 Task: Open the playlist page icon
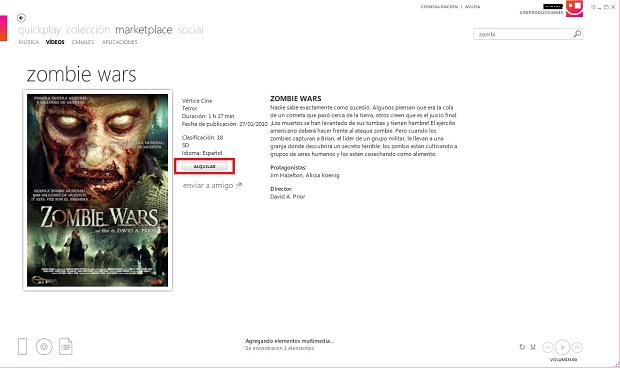coord(66,347)
